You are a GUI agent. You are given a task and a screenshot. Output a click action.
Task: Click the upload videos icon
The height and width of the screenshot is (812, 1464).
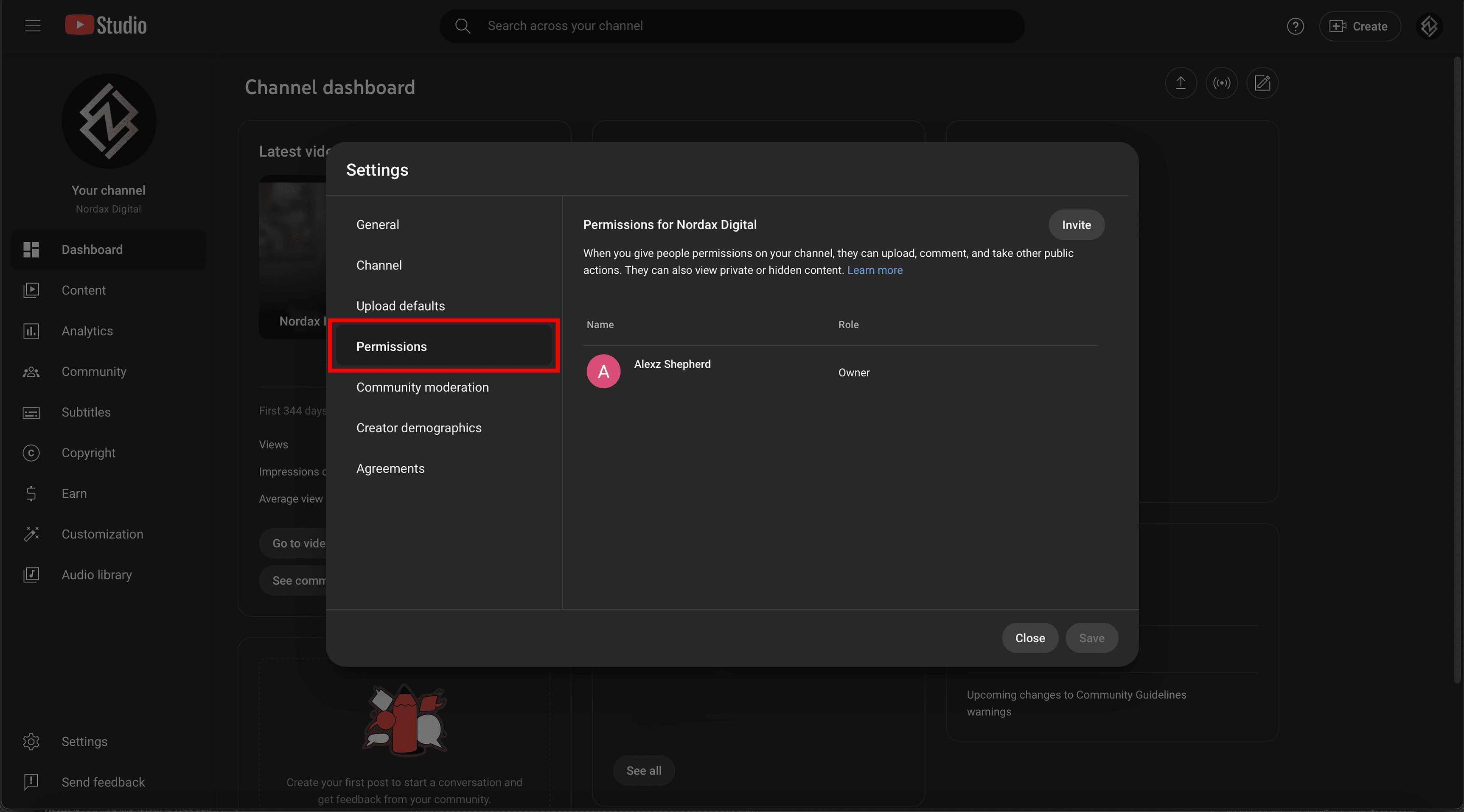pos(1181,82)
